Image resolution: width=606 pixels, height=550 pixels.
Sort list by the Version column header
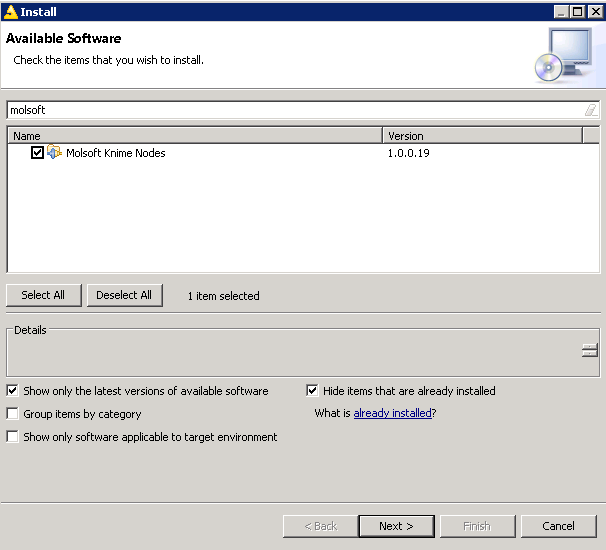[x=490, y=136]
